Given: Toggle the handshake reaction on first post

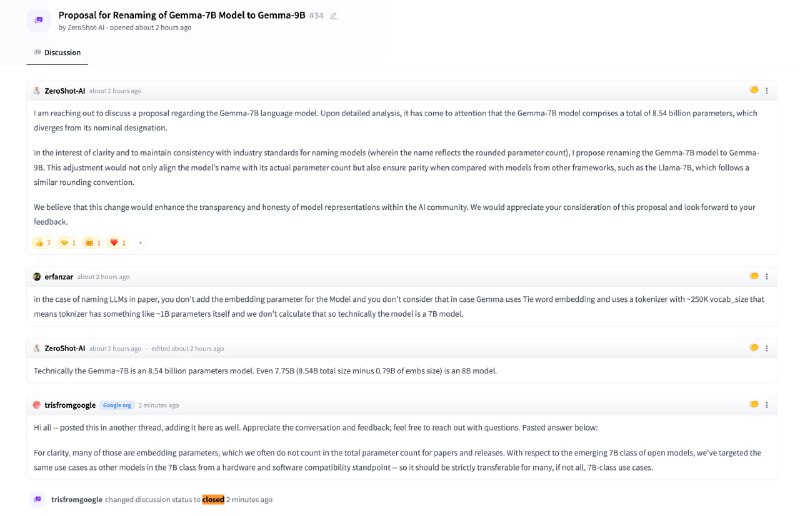Looking at the screenshot, I should (x=68, y=242).
